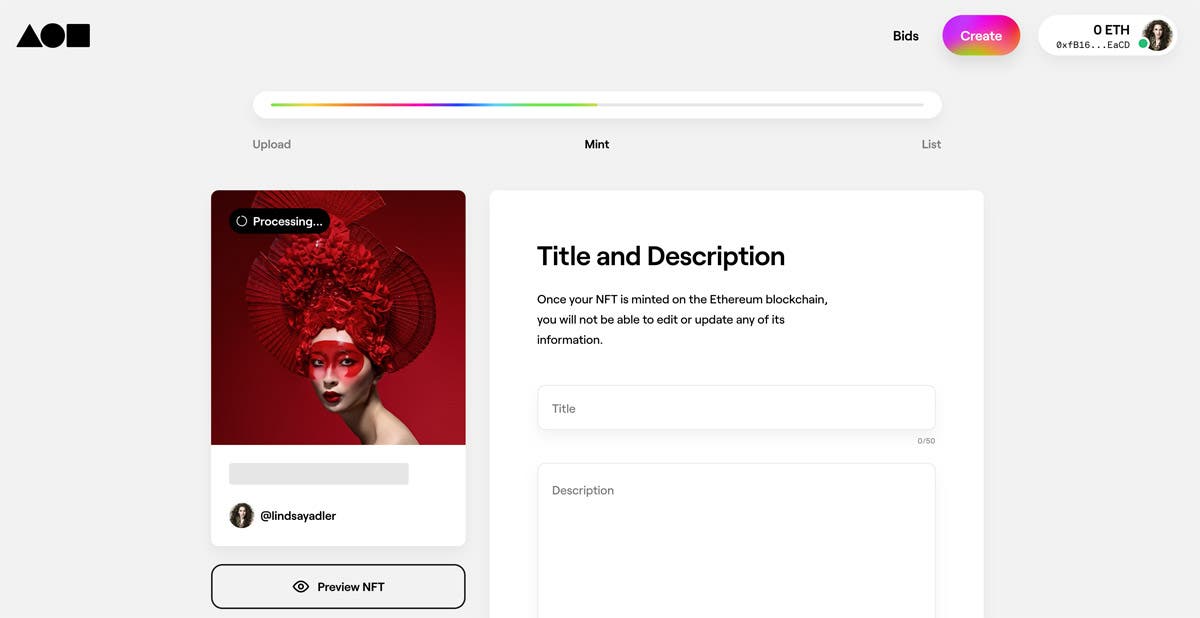Click the Preview NFT button
The width and height of the screenshot is (1200, 618).
coord(338,587)
